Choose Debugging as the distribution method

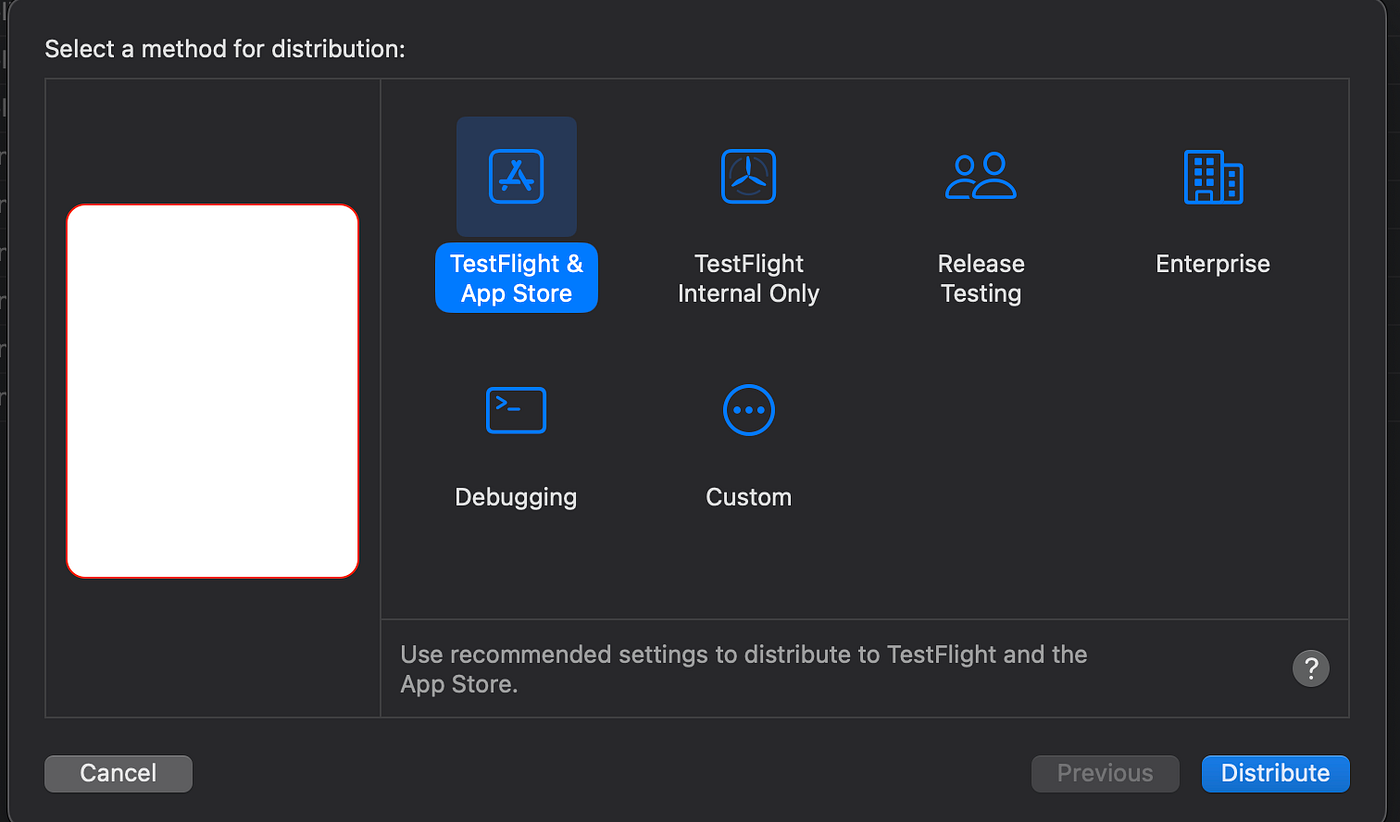516,496
